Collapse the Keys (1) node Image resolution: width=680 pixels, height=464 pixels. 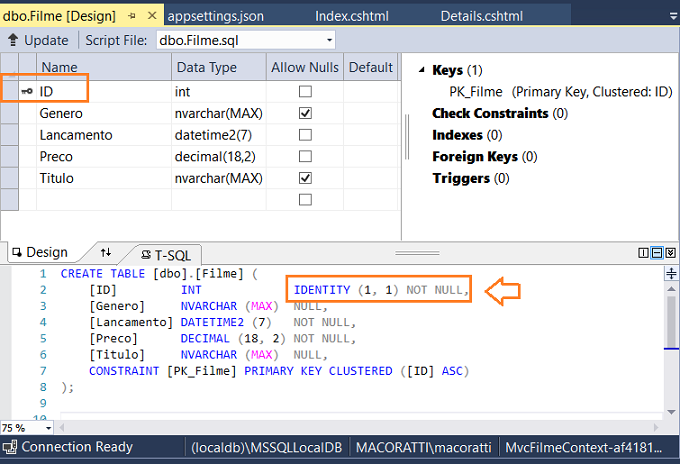coord(422,69)
